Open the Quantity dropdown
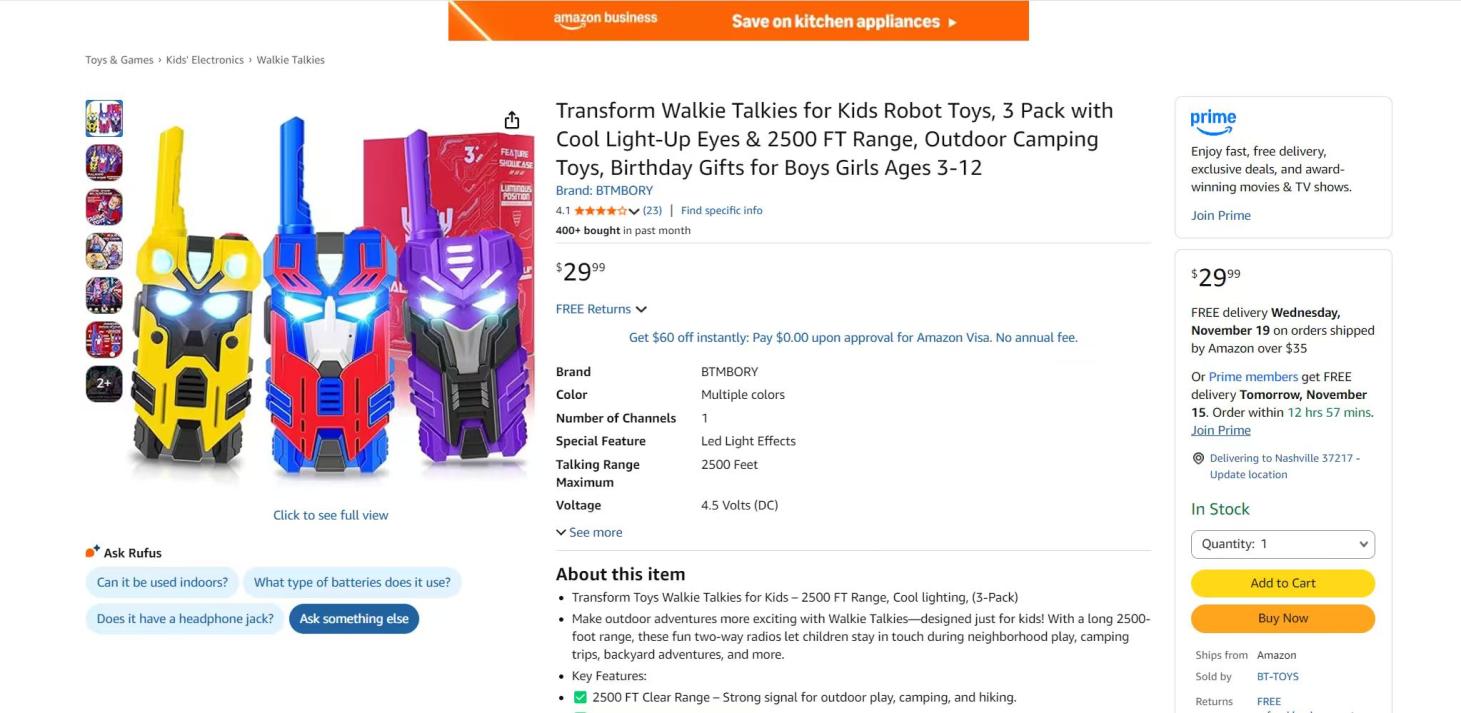The width and height of the screenshot is (1461, 713). (1282, 544)
